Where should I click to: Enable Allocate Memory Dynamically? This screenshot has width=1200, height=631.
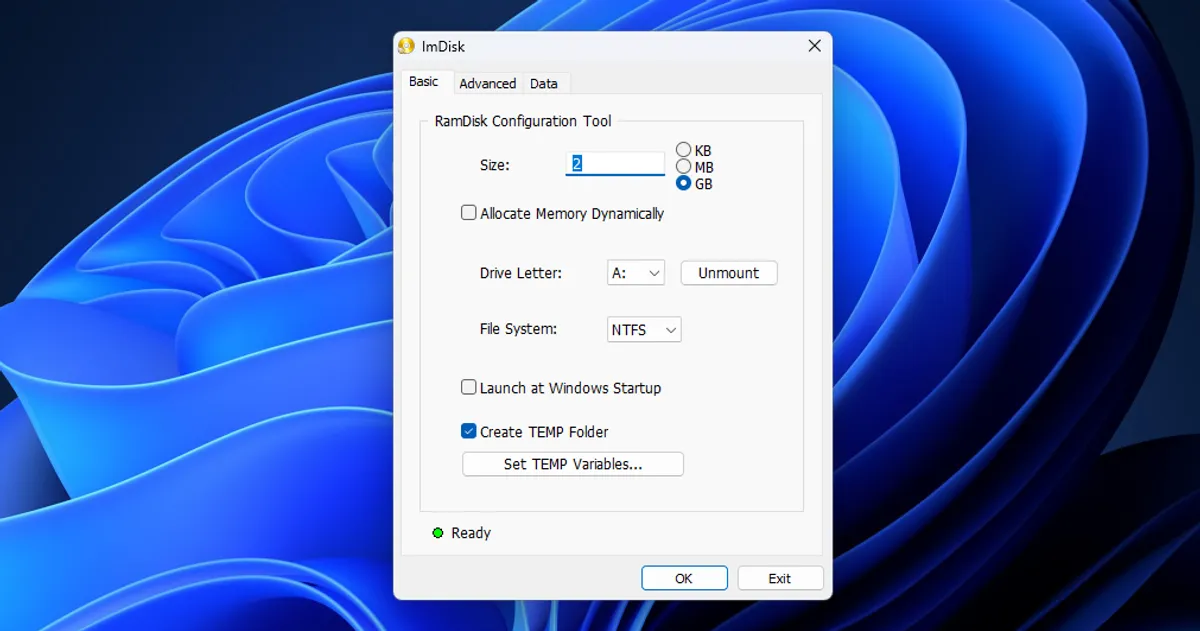tap(468, 213)
